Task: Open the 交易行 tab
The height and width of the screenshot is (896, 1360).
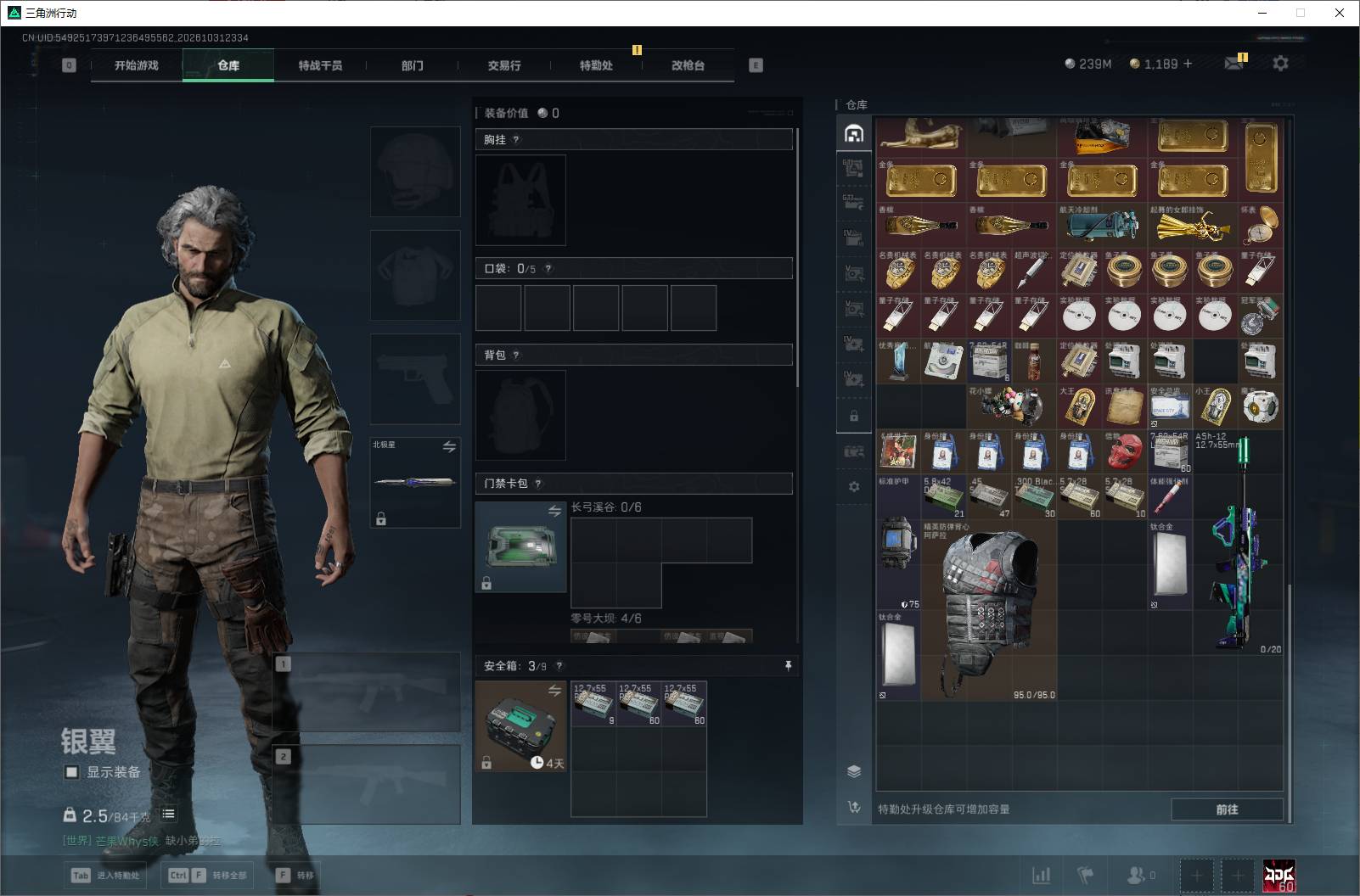Action: (x=504, y=65)
